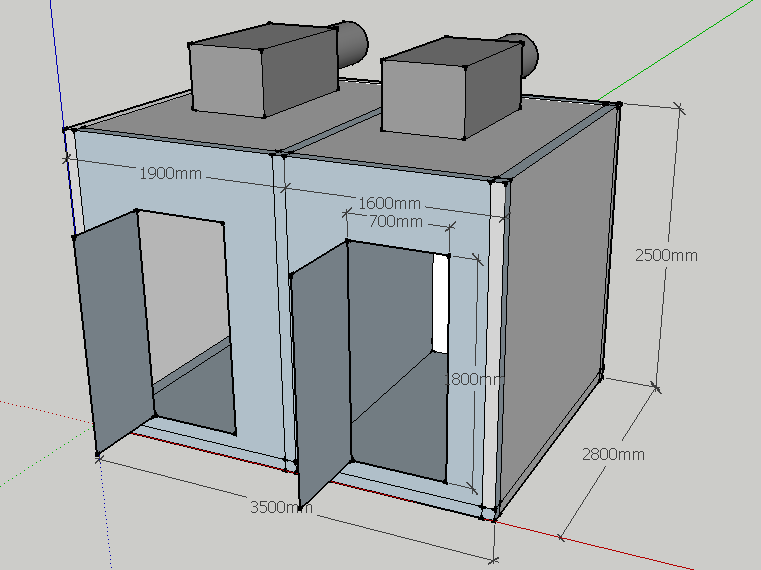Select the 700mm dimension label

(x=395, y=221)
